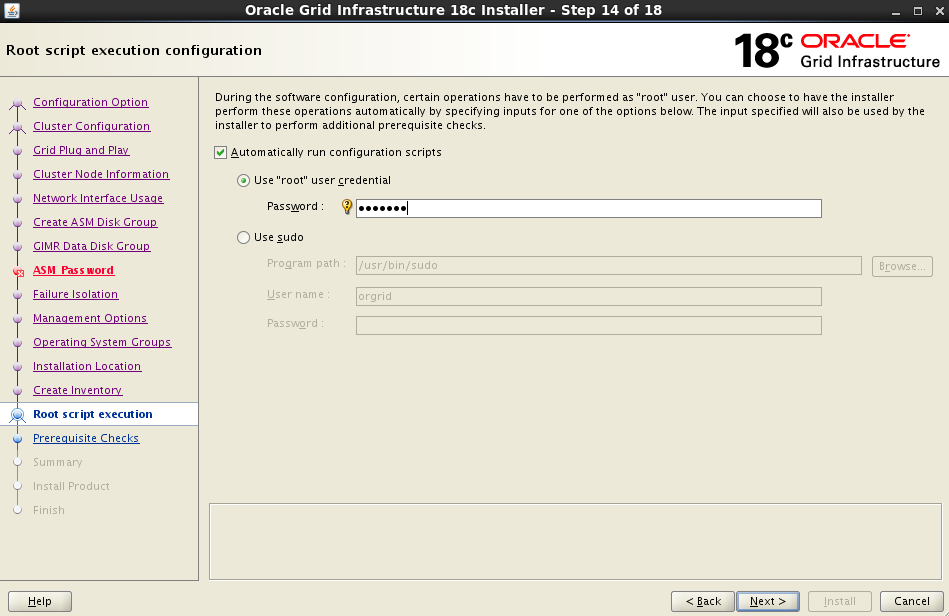The width and height of the screenshot is (949, 616).
Task: Select the Use sudo radio button
Action: point(243,237)
